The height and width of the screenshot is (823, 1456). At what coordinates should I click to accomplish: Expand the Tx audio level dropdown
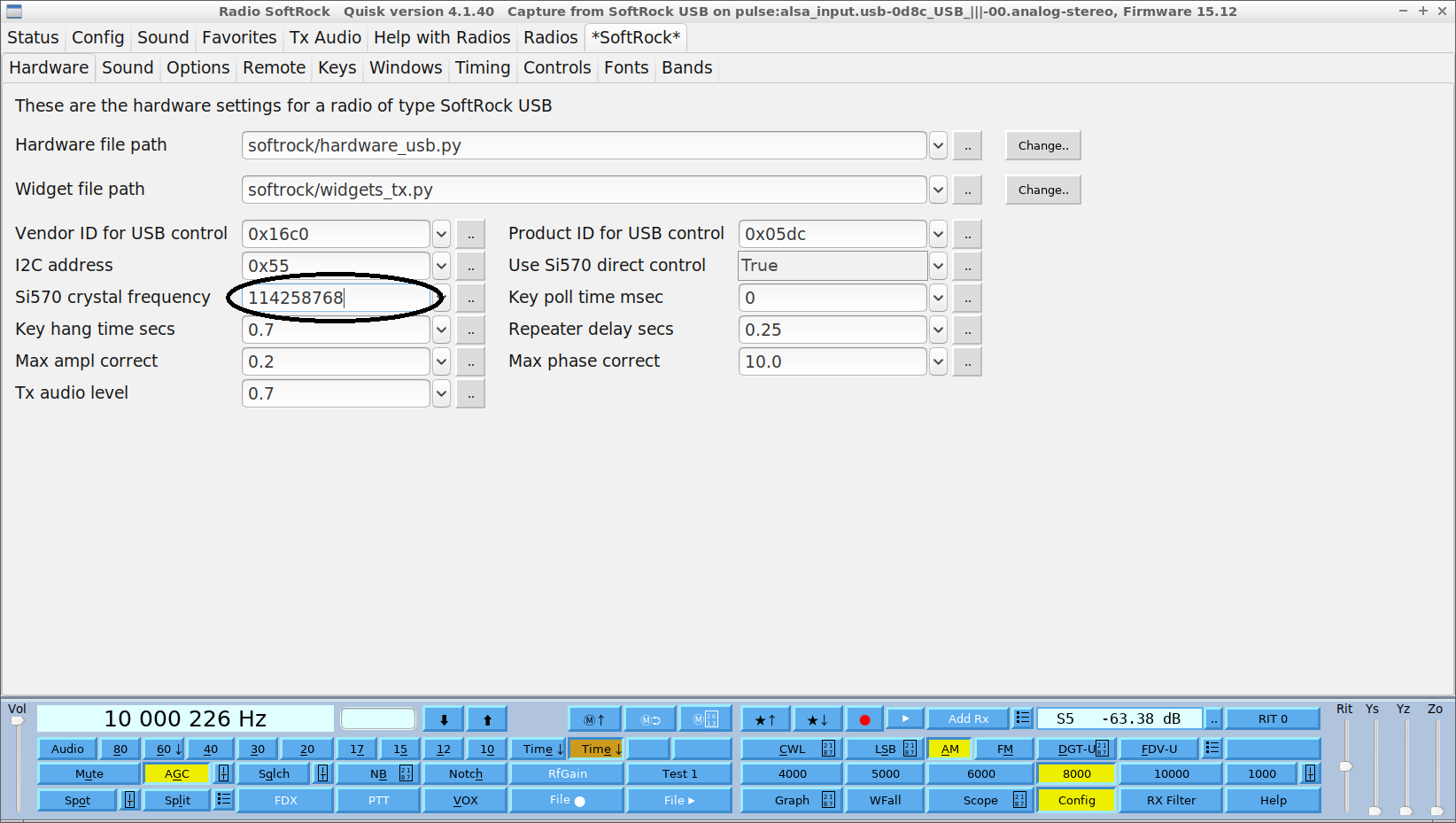[x=441, y=393]
